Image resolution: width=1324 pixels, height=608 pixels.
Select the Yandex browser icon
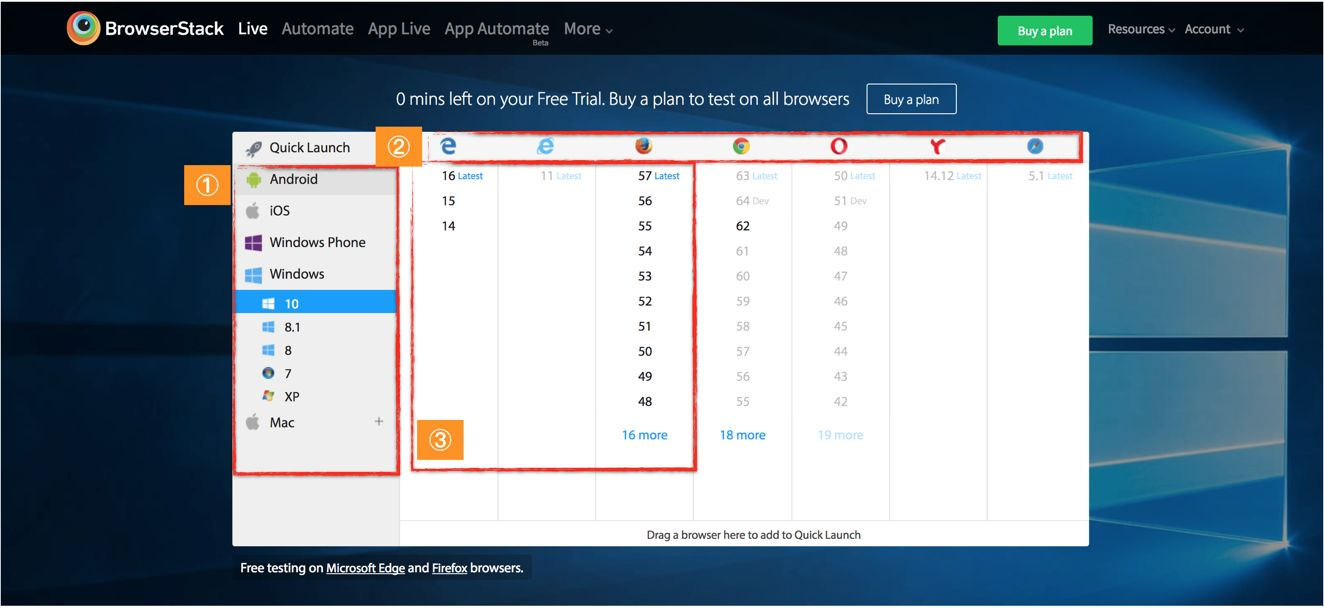[x=937, y=146]
